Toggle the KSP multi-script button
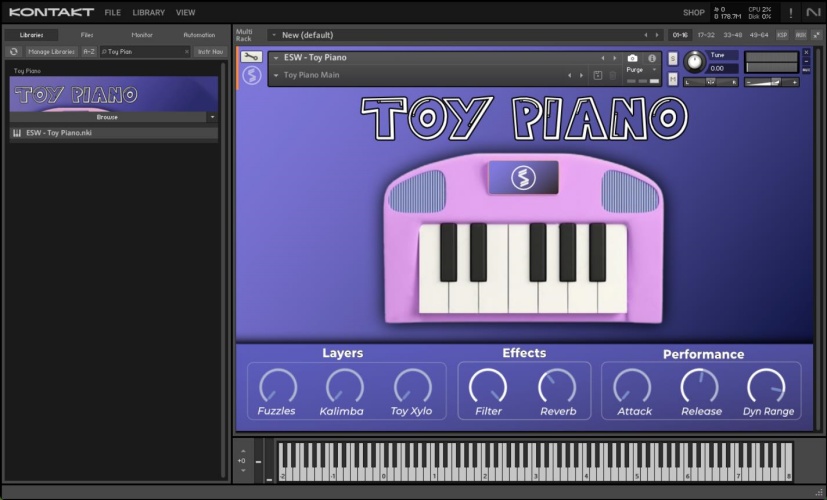827x500 pixels. (x=782, y=35)
